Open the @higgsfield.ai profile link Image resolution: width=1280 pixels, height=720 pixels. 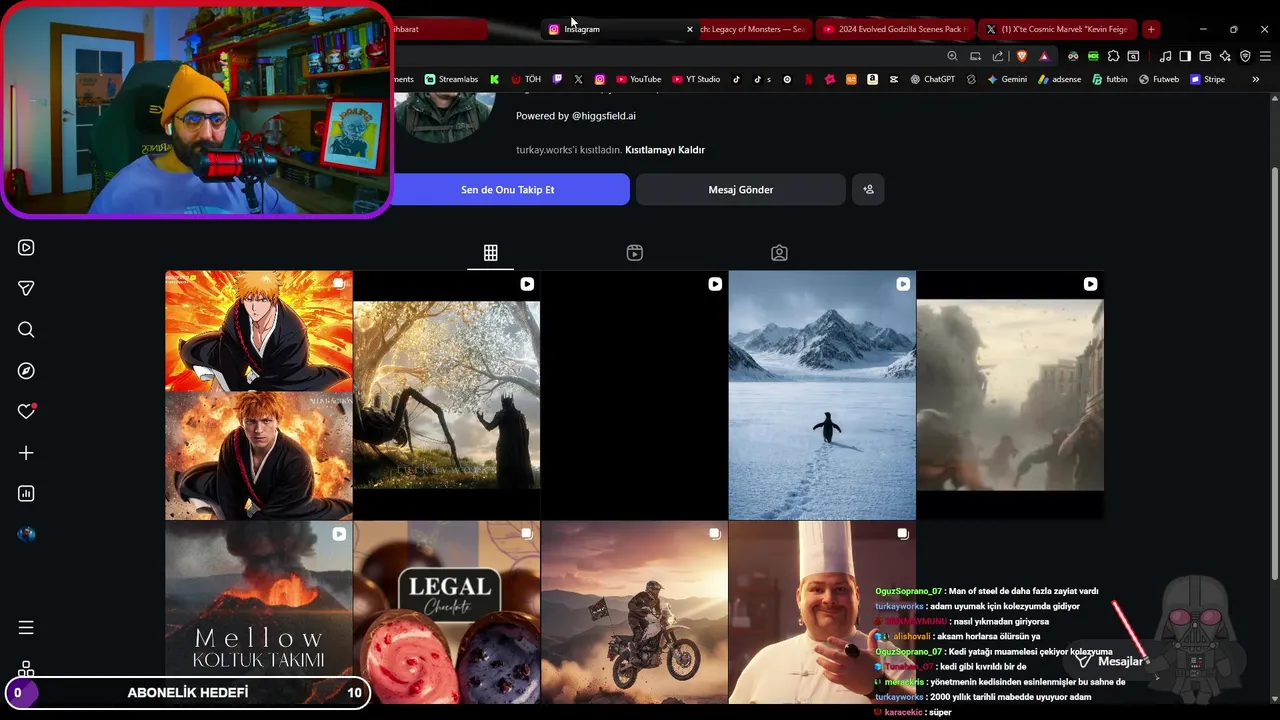[x=603, y=116]
